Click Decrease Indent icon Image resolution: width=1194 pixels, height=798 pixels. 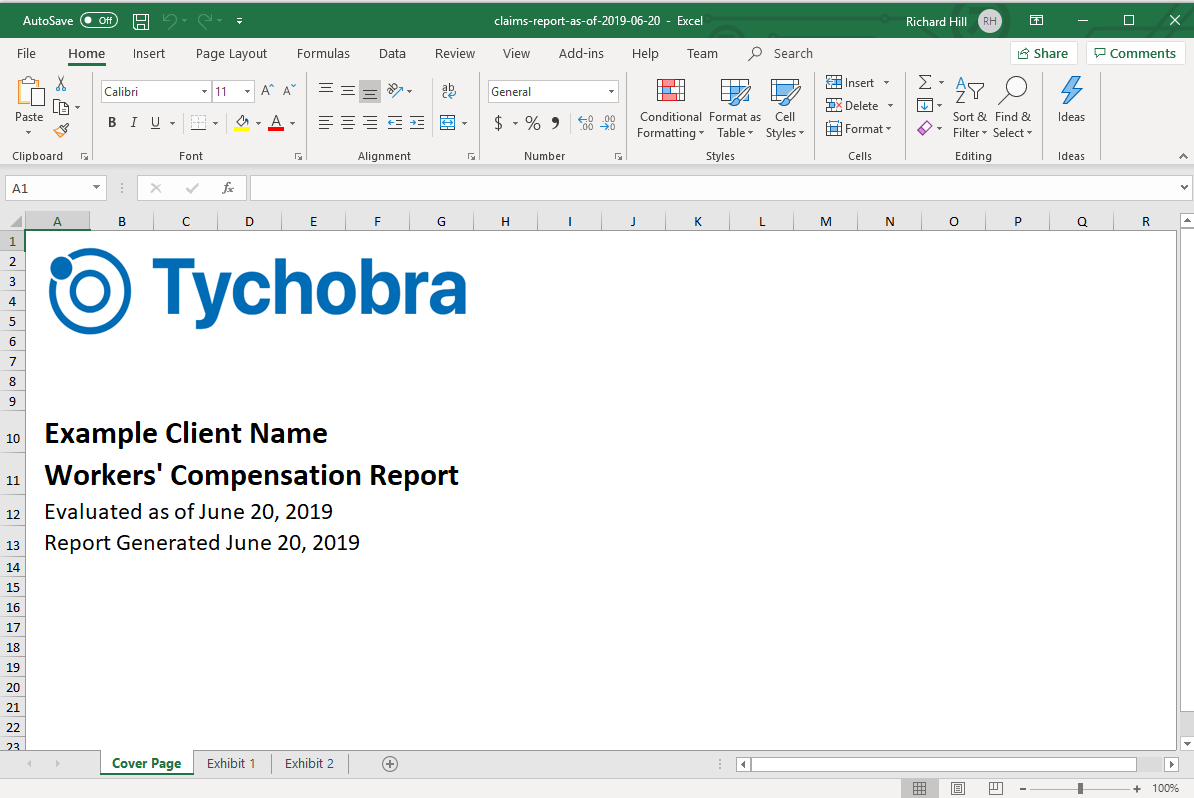(395, 123)
